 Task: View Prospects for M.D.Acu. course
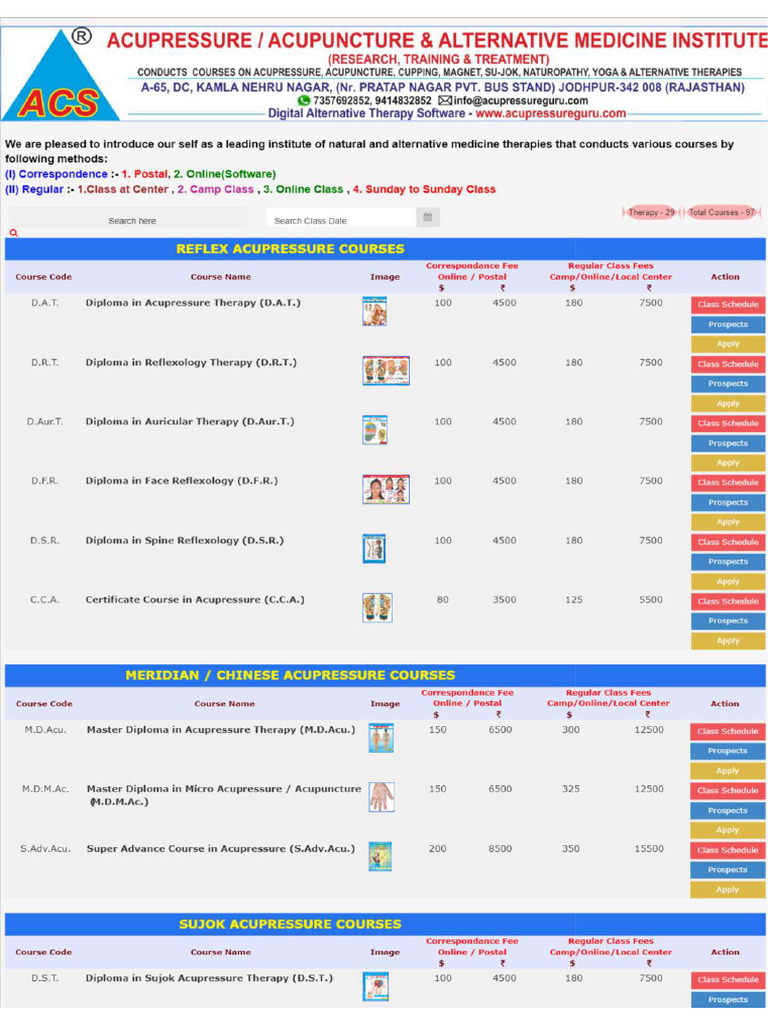(x=728, y=751)
